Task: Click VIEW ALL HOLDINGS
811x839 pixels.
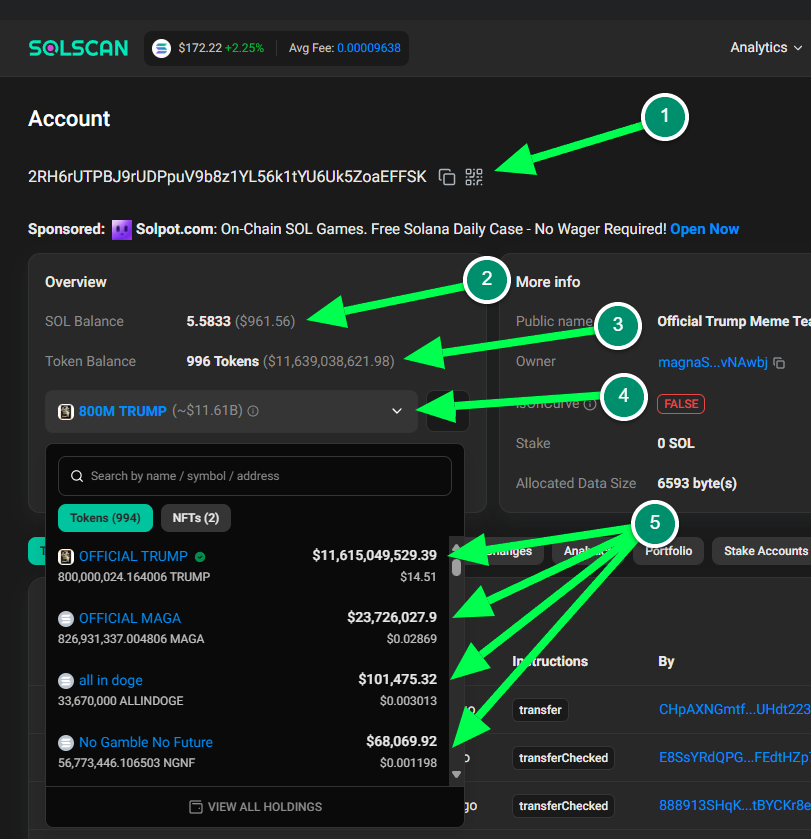Action: click(256, 807)
